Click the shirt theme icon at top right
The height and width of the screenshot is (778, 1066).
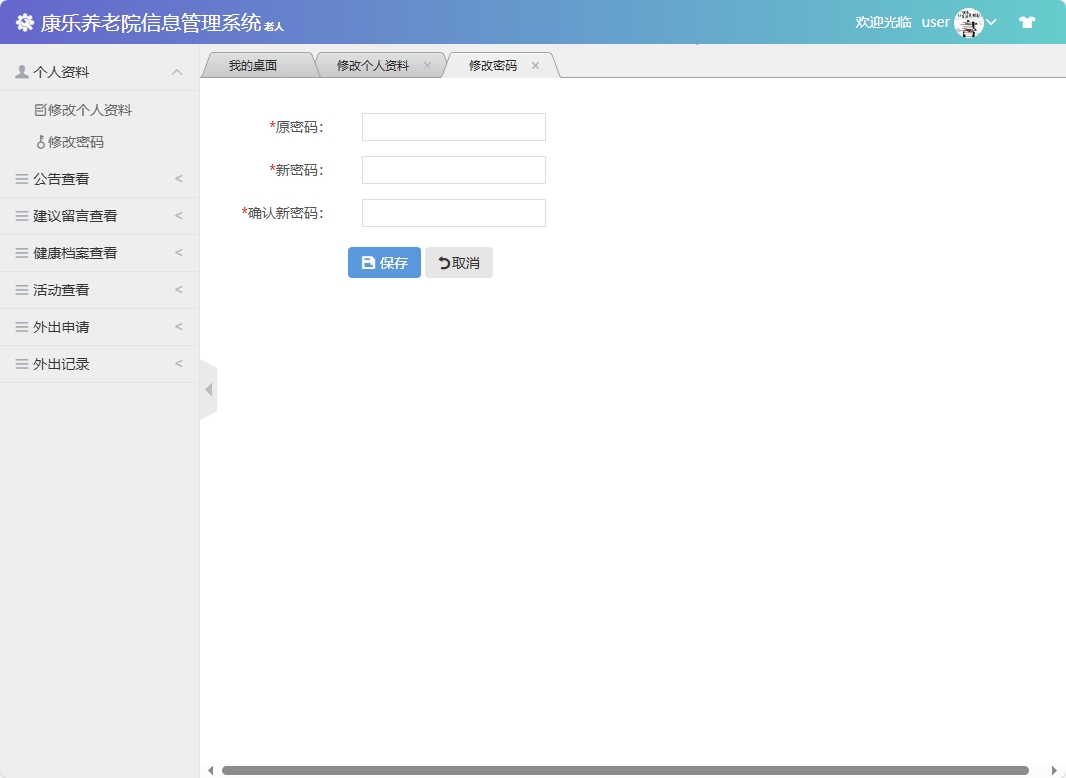point(1027,21)
